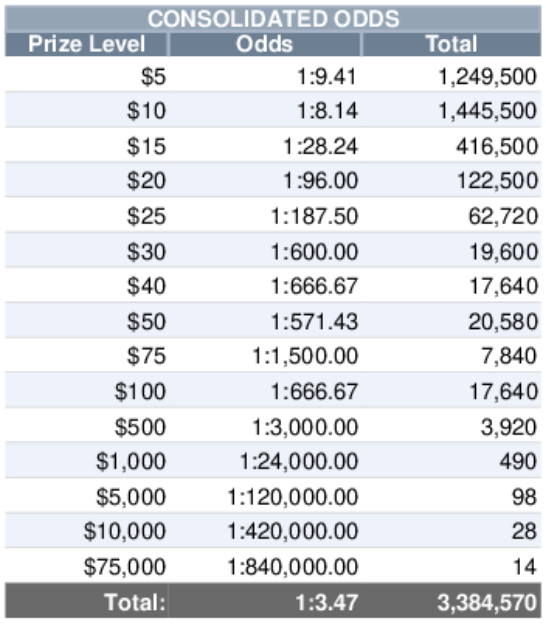The width and height of the screenshot is (546, 625).
Task: Click the Odds column header
Action: 265,44
